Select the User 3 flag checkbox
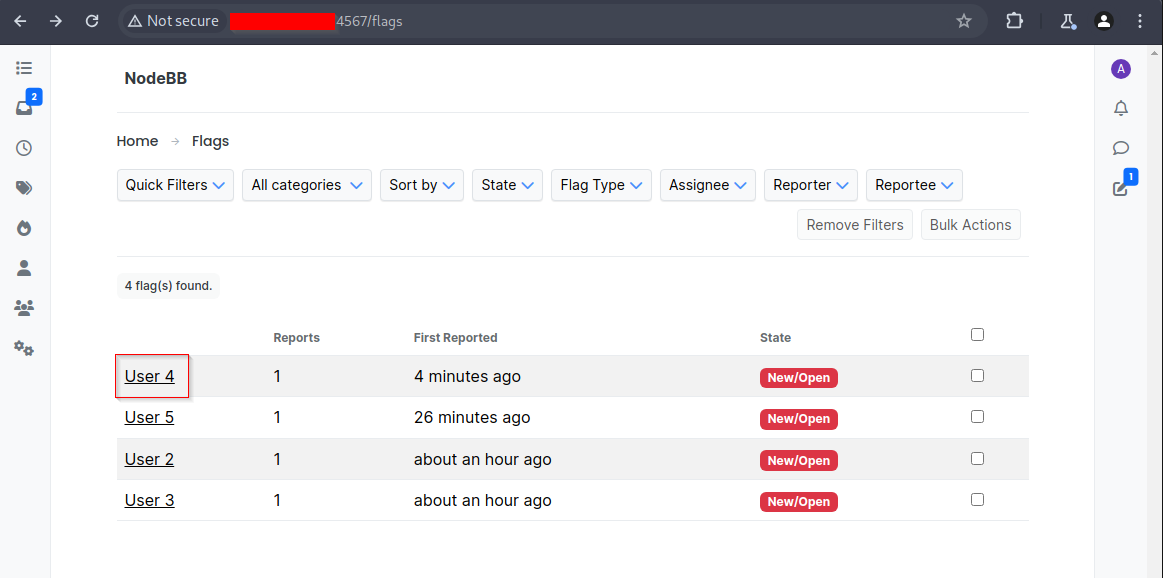The image size is (1163, 578). 977,499
